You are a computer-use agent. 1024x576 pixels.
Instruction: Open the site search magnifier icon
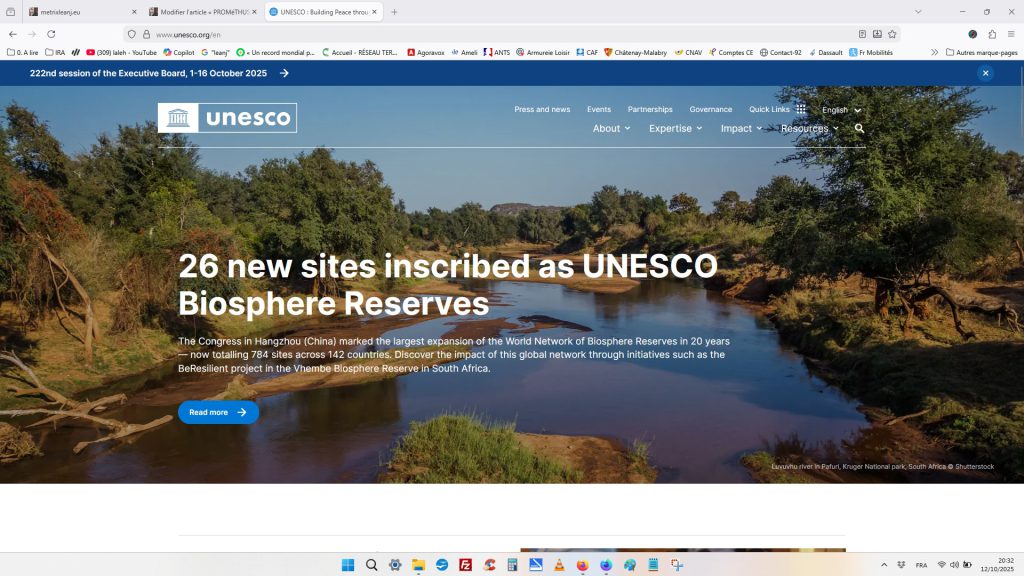(859, 129)
